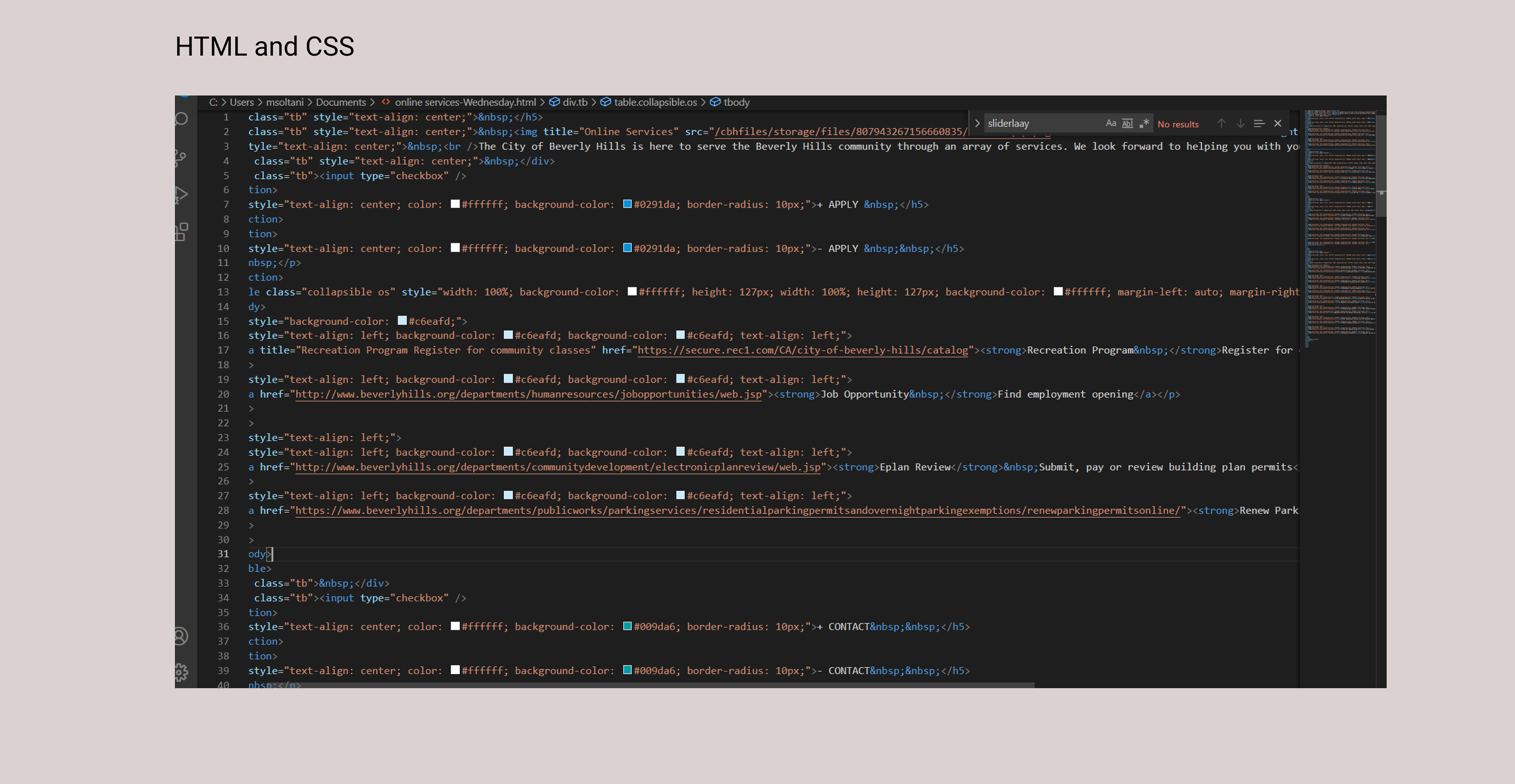The width and height of the screenshot is (1515, 784).
Task: Open the tbody breadcrumb
Action: click(x=736, y=102)
